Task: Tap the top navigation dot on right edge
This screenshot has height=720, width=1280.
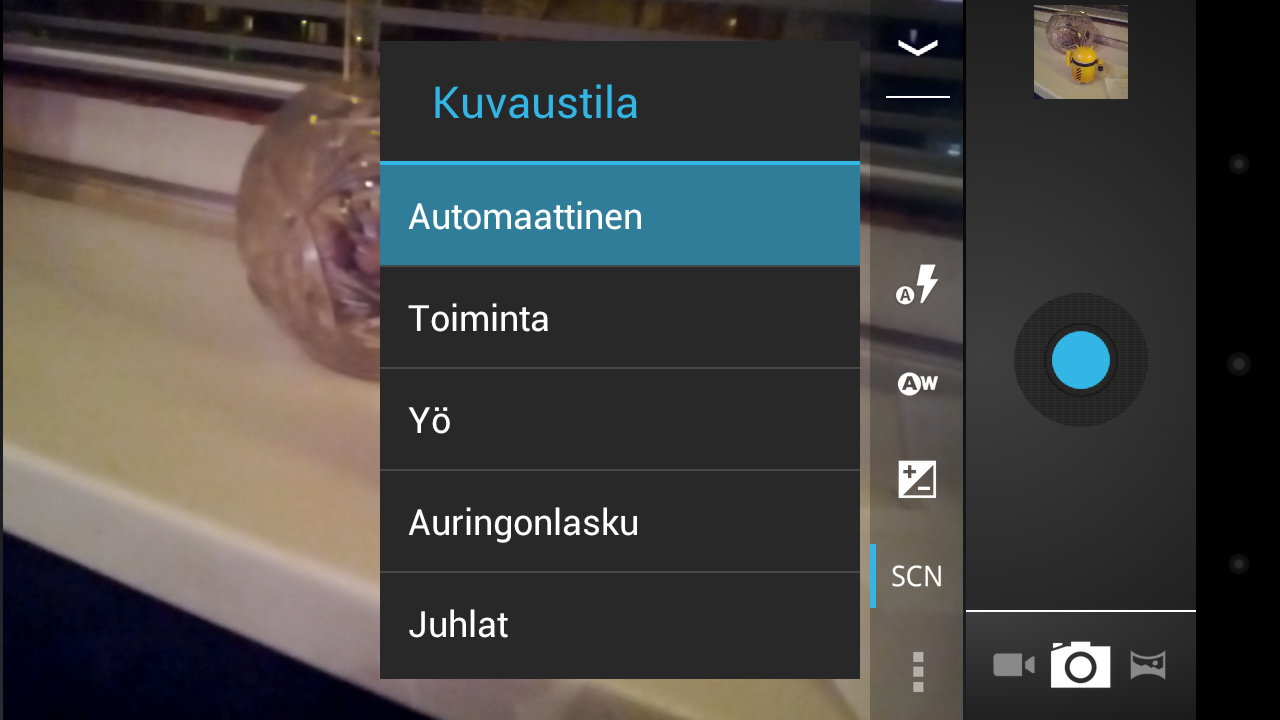Action: pyautogui.click(x=1239, y=164)
